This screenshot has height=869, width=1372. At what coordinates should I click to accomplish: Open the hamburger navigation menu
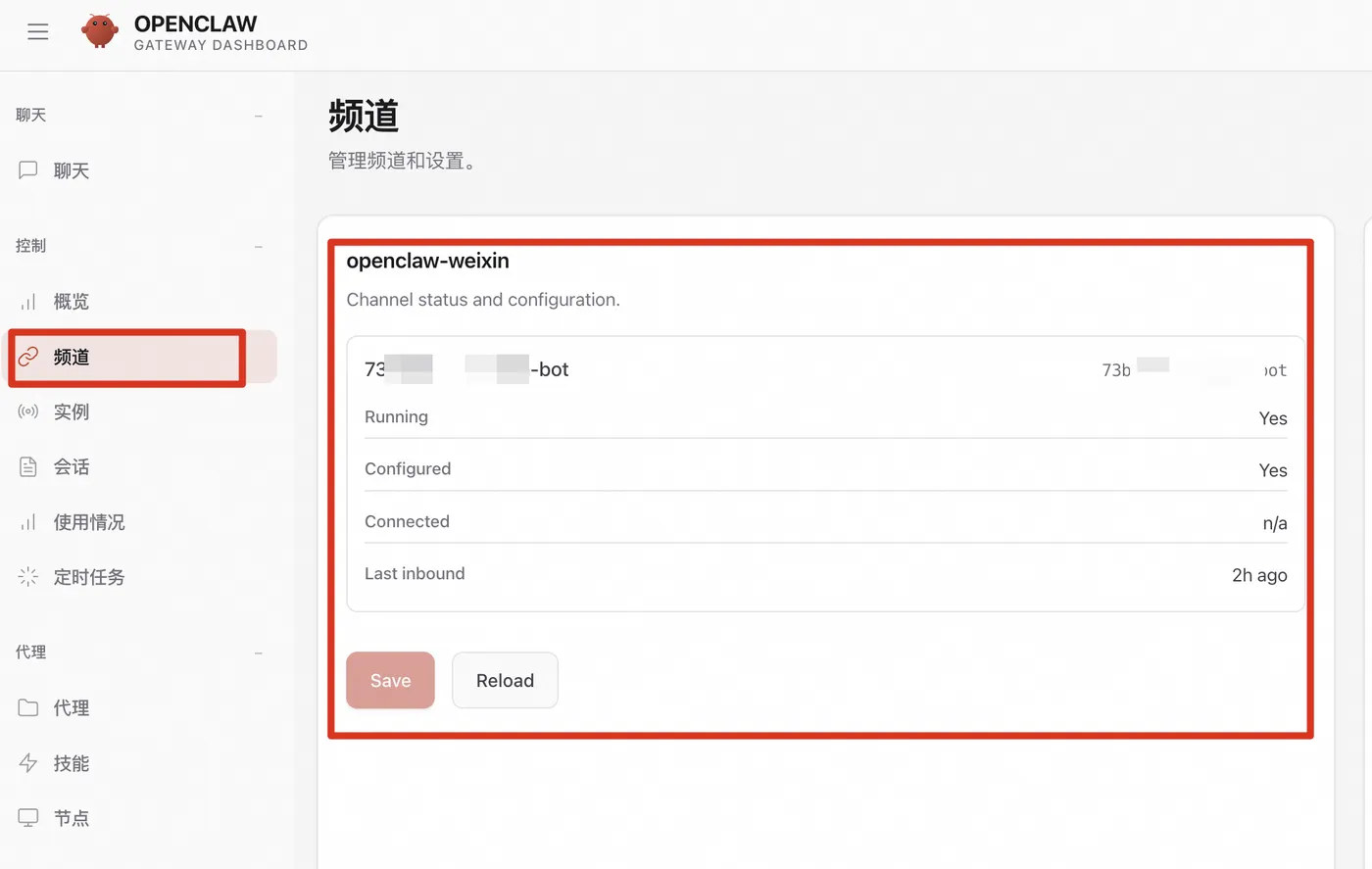[x=38, y=32]
